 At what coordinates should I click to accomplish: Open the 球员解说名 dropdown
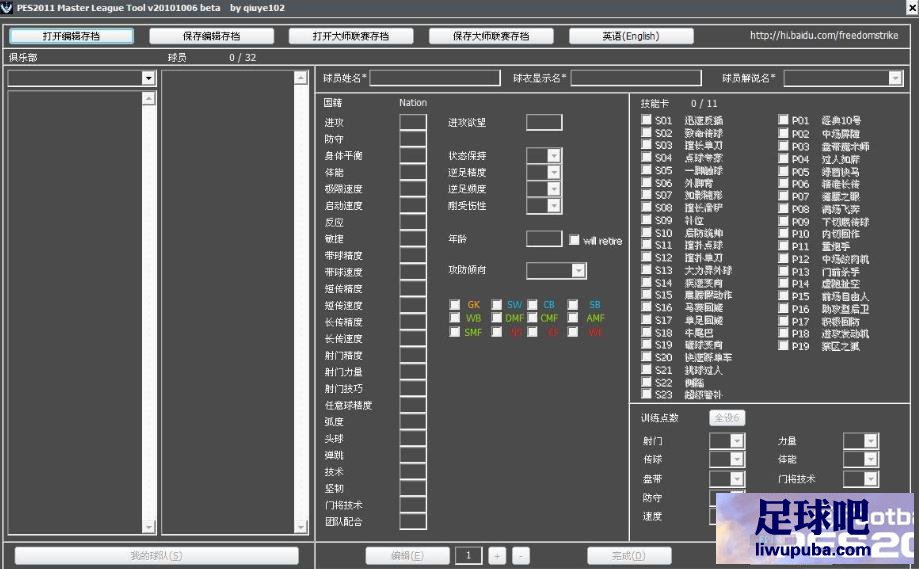pos(895,78)
